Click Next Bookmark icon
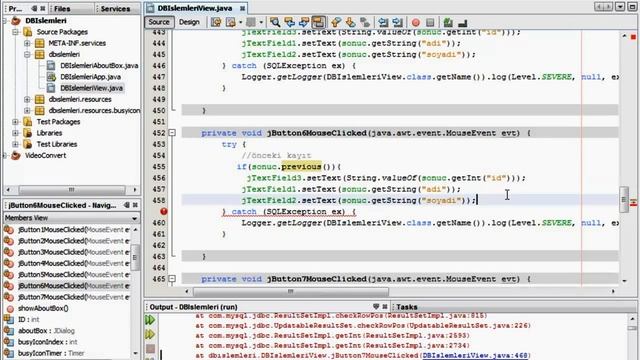640x360 pixels. (350, 22)
